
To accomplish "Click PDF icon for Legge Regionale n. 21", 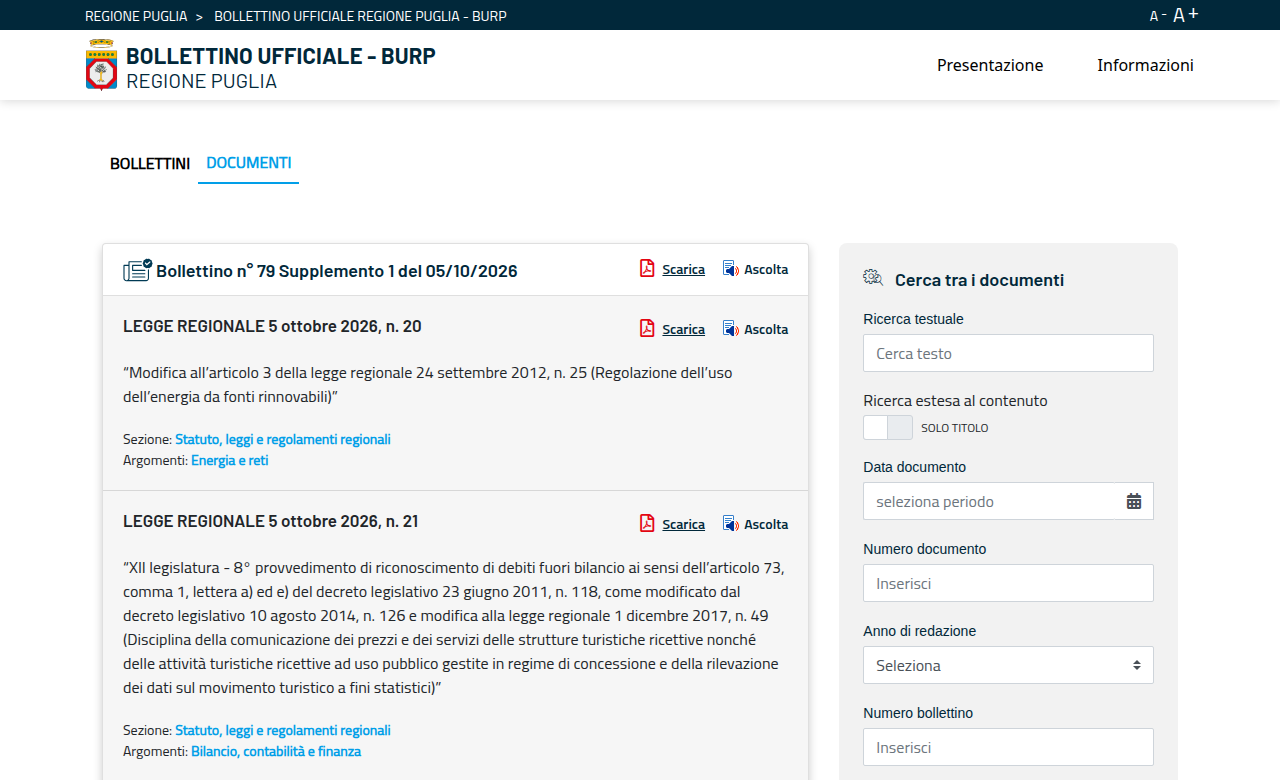I will [647, 524].
